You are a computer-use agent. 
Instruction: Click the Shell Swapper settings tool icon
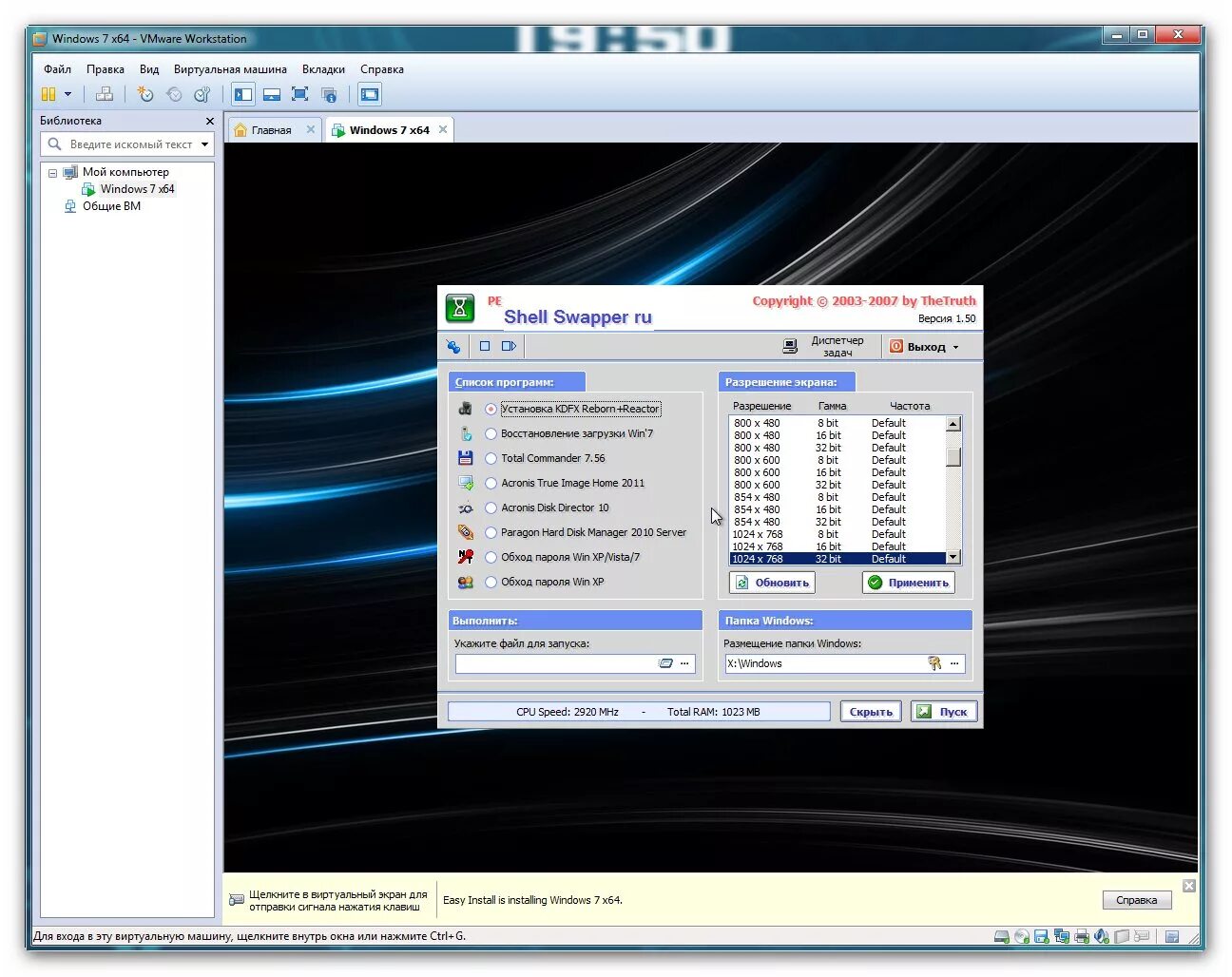point(453,347)
